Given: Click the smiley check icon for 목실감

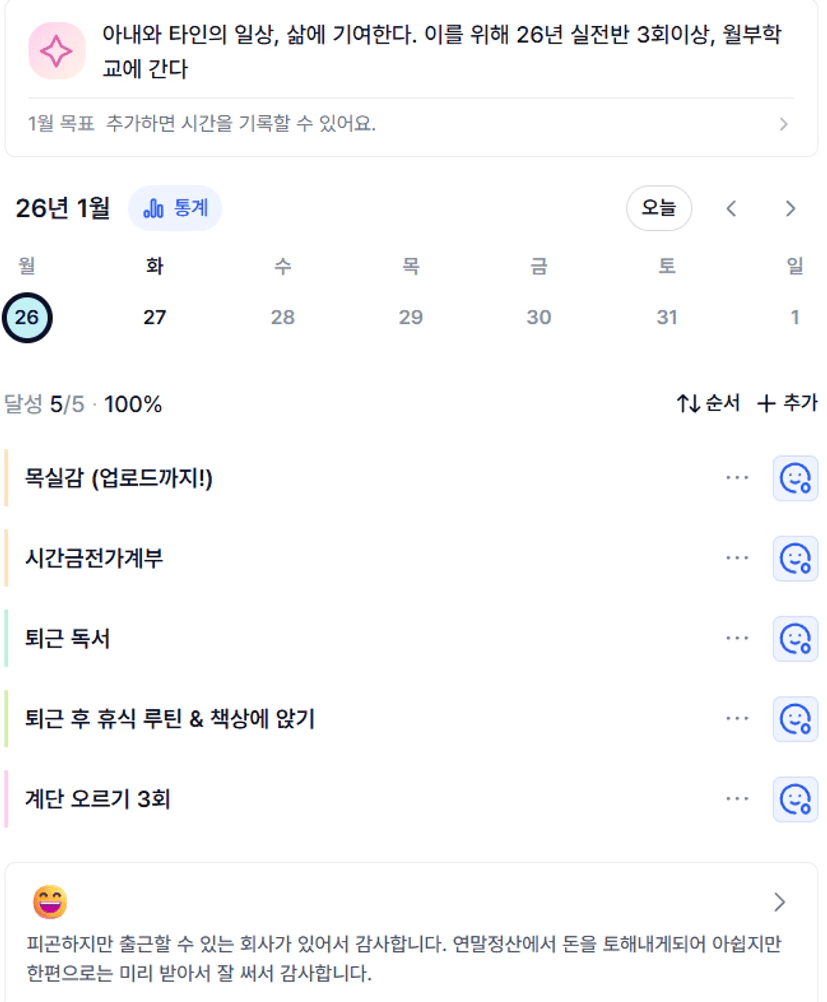Looking at the screenshot, I should pyautogui.click(x=795, y=479).
